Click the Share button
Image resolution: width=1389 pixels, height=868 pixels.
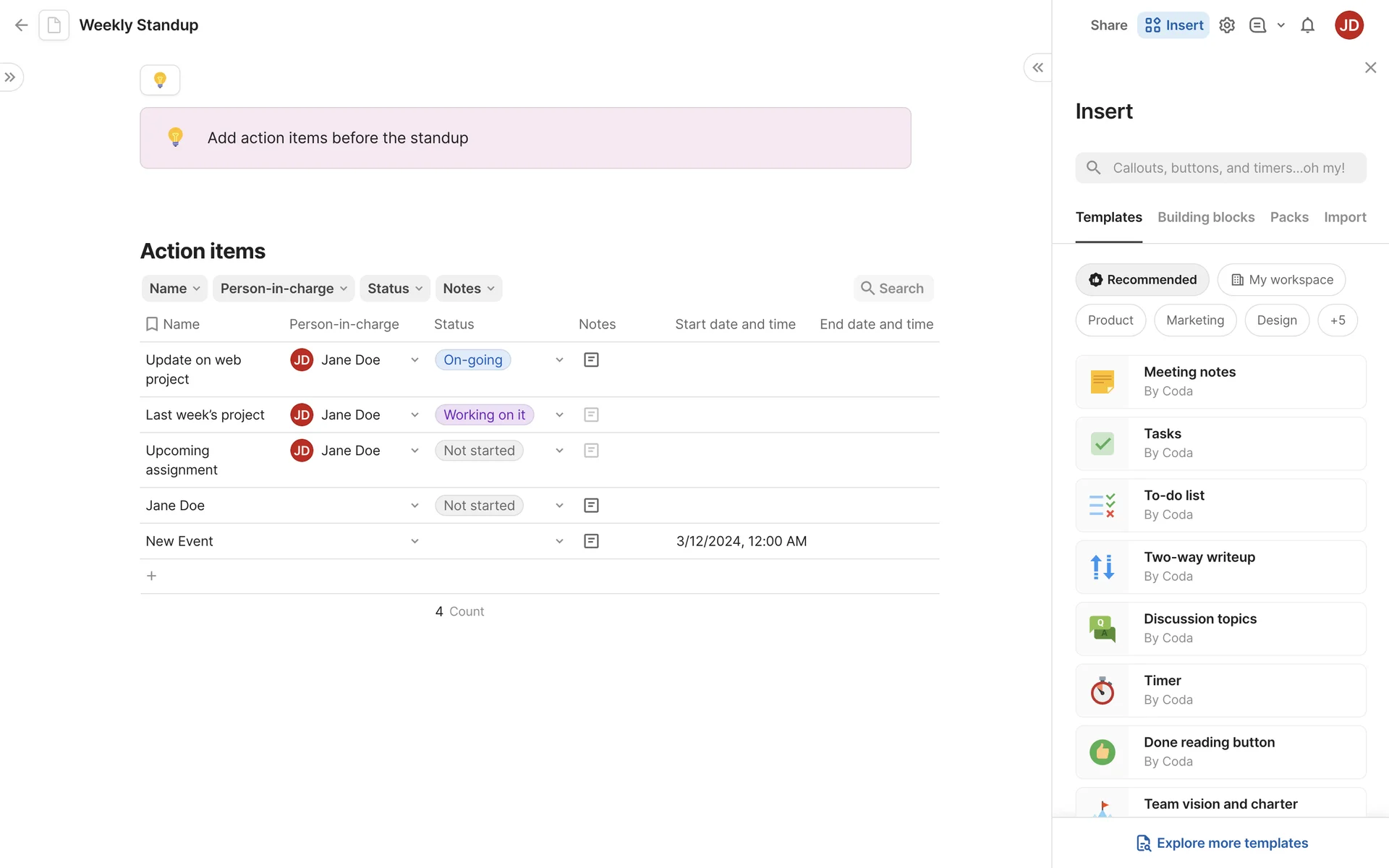[x=1108, y=25]
